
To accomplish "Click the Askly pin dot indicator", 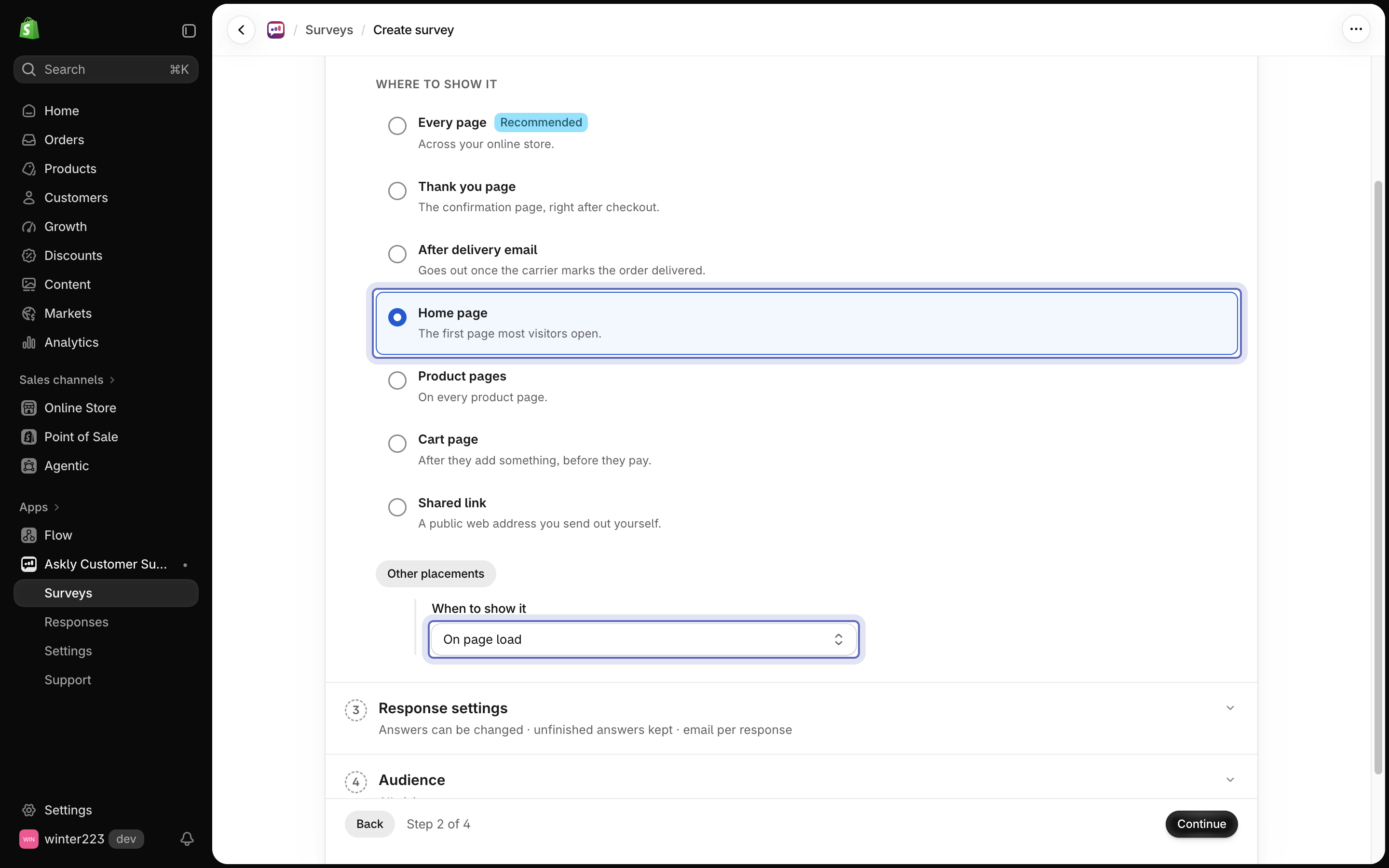I will point(185,565).
